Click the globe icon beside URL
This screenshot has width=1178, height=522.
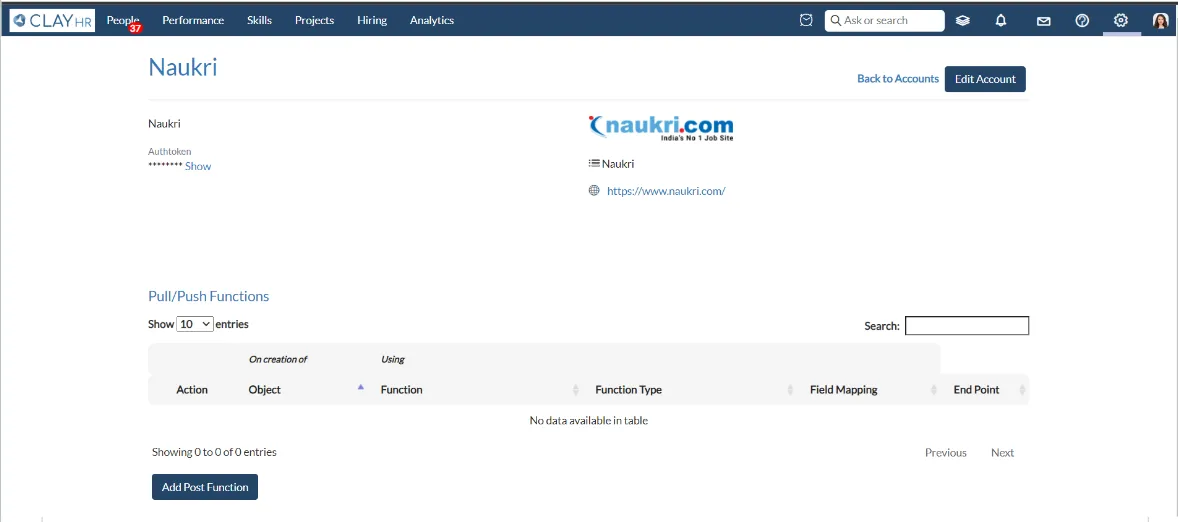(594, 191)
